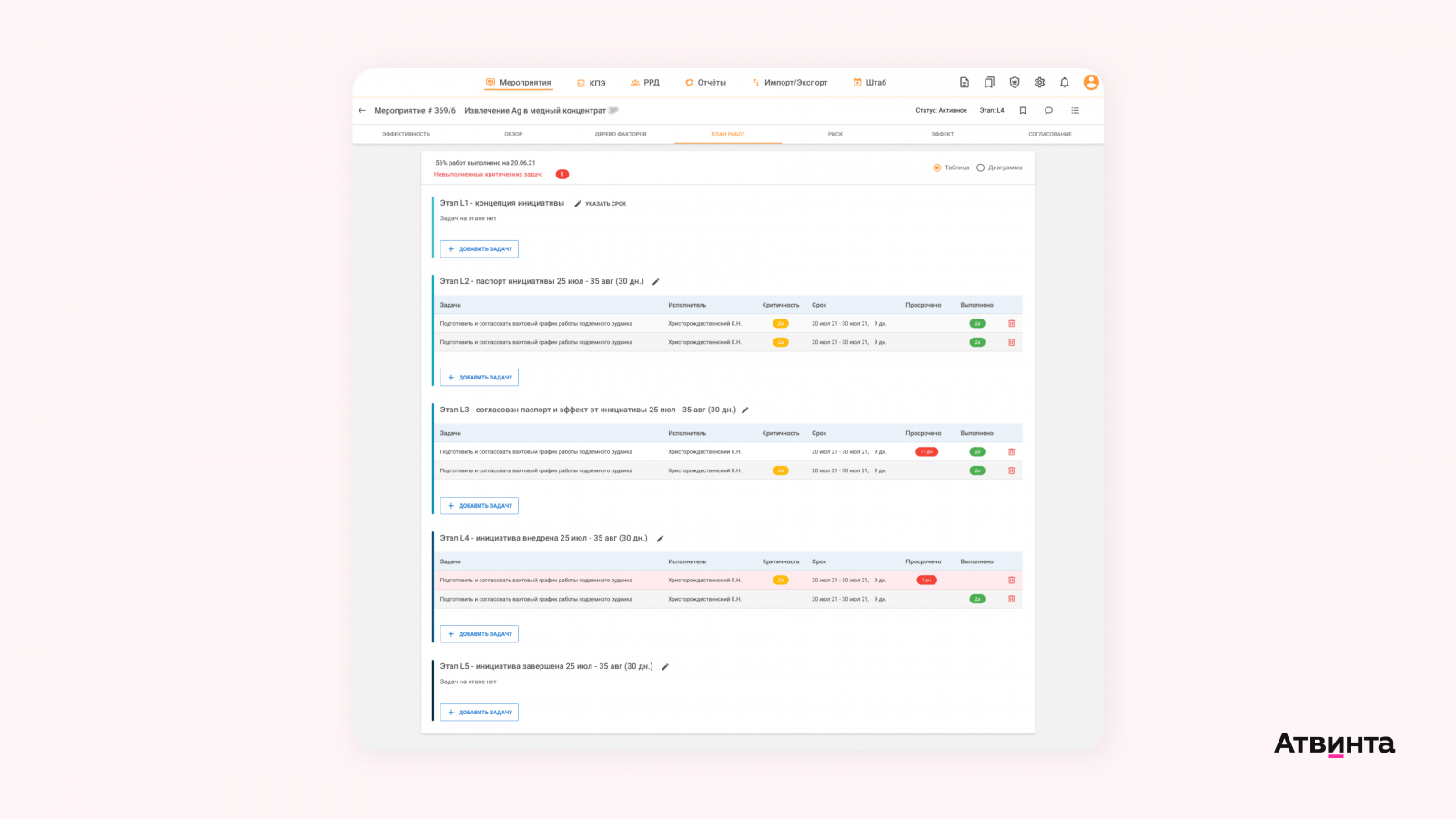Add a task to stage L1
Viewport: 1456px width, 819px height.
tap(480, 249)
